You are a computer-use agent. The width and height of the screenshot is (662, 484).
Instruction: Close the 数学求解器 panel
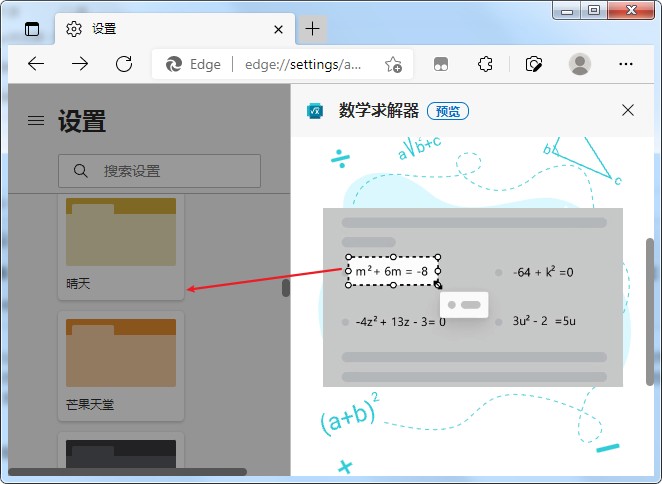point(628,111)
